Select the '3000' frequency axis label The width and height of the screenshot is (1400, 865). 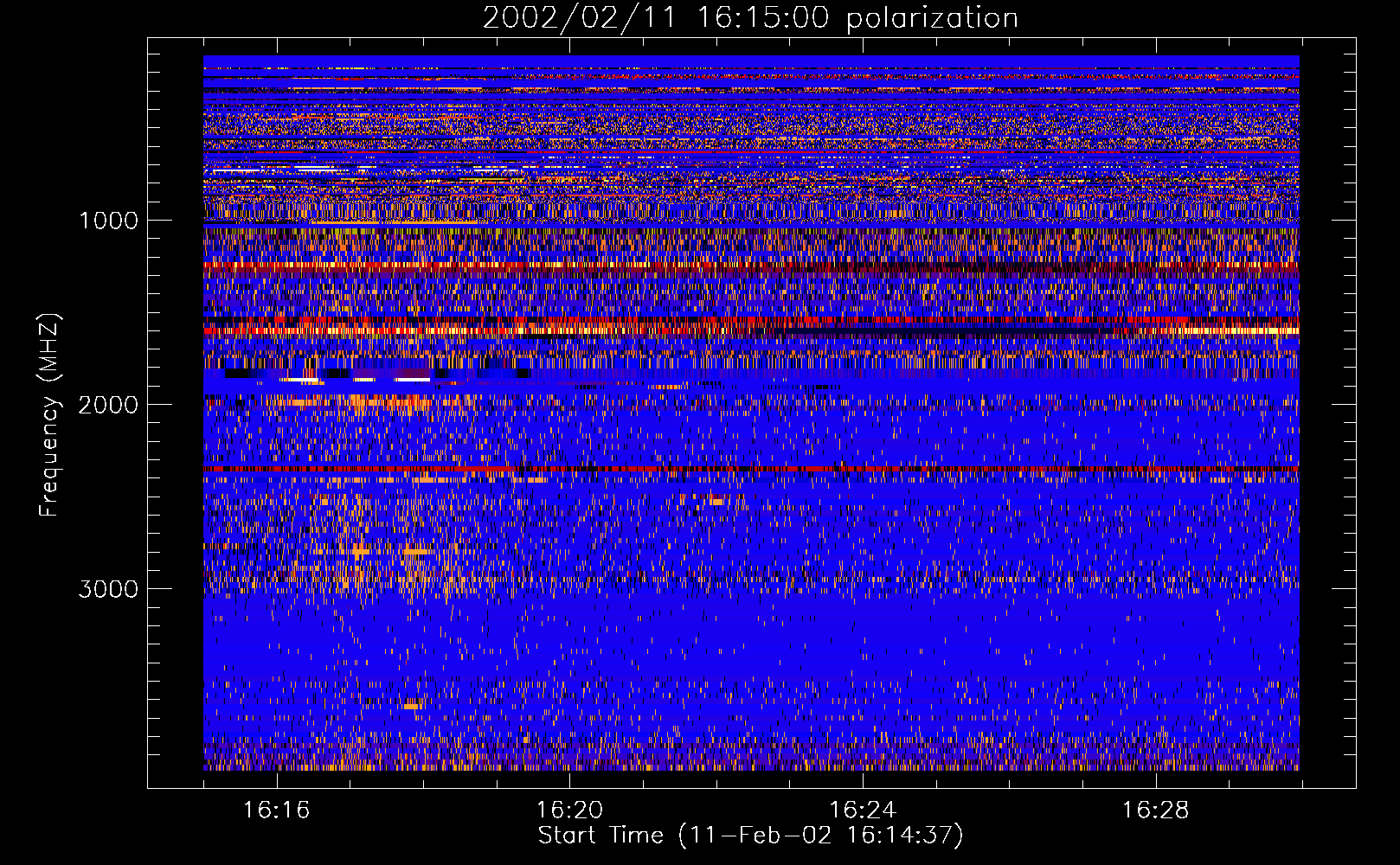[x=108, y=589]
